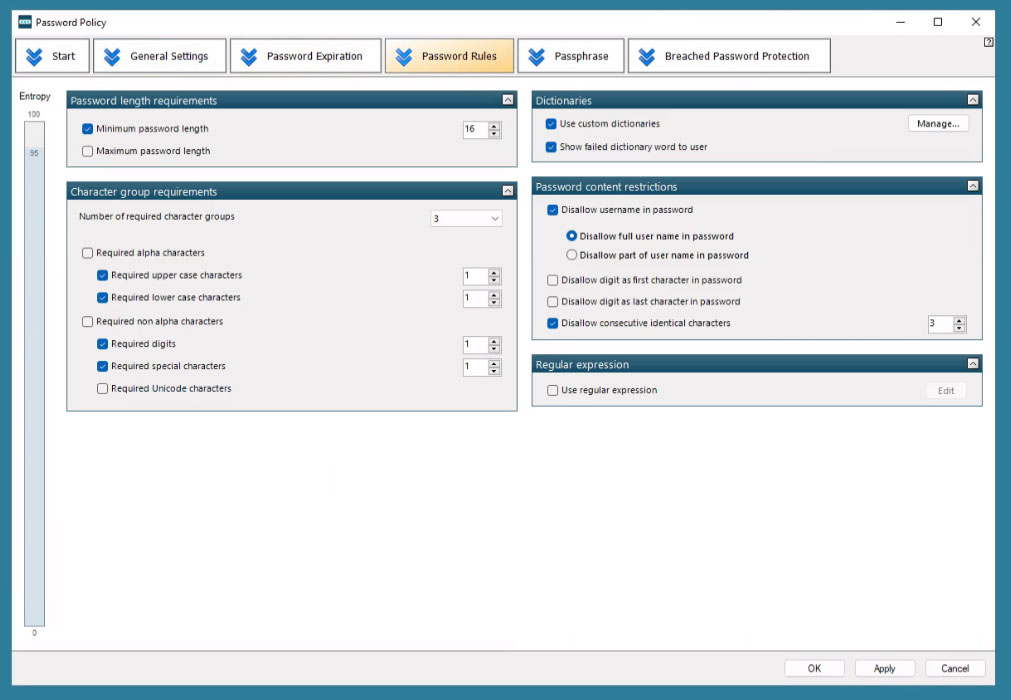
Task: Click the OK button
Action: pos(814,668)
